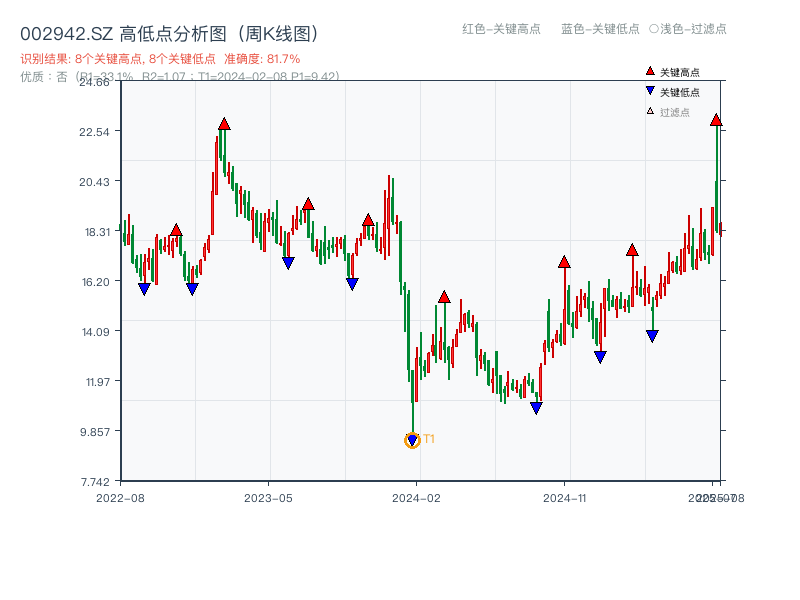Click the red 识别结果 summary line
This screenshot has width=800, height=600.
(160, 59)
